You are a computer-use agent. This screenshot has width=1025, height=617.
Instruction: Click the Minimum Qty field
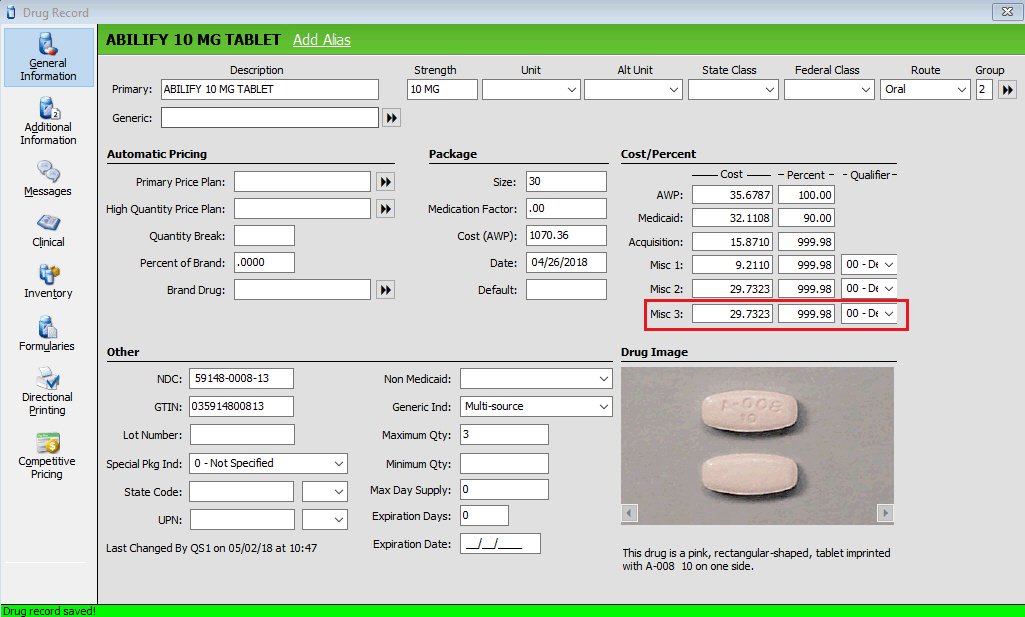(504, 463)
